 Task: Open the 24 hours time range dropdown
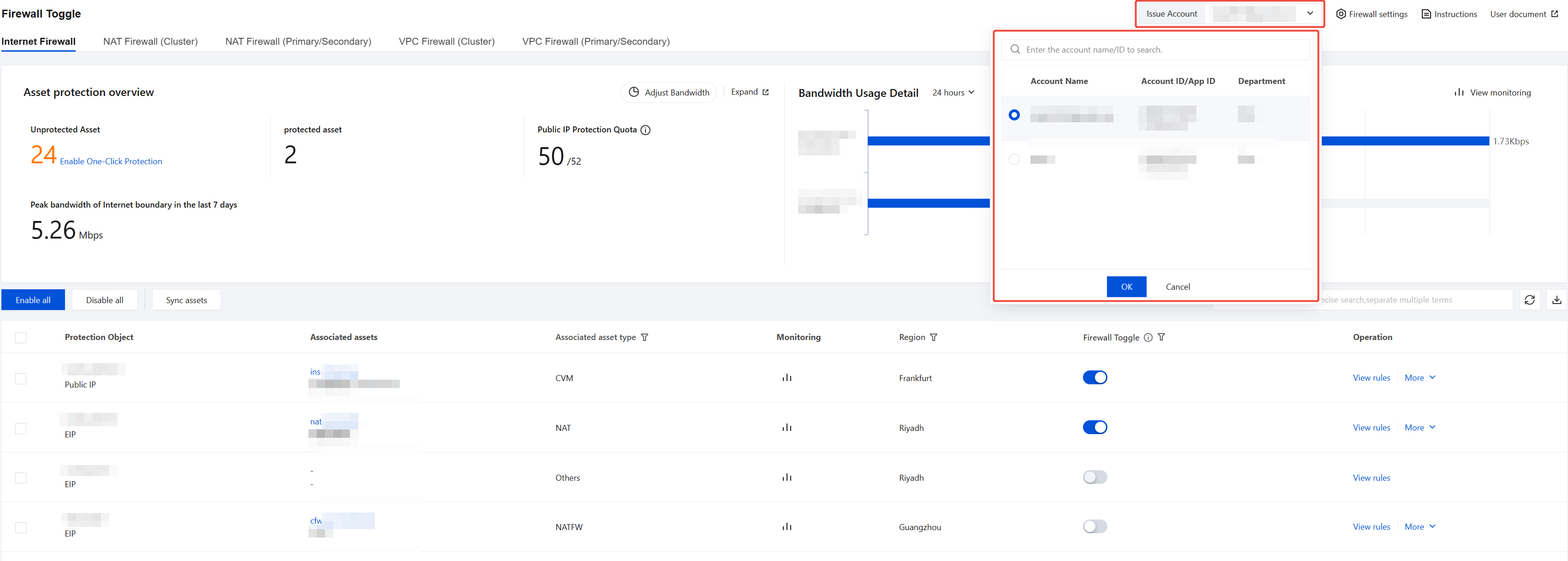954,93
